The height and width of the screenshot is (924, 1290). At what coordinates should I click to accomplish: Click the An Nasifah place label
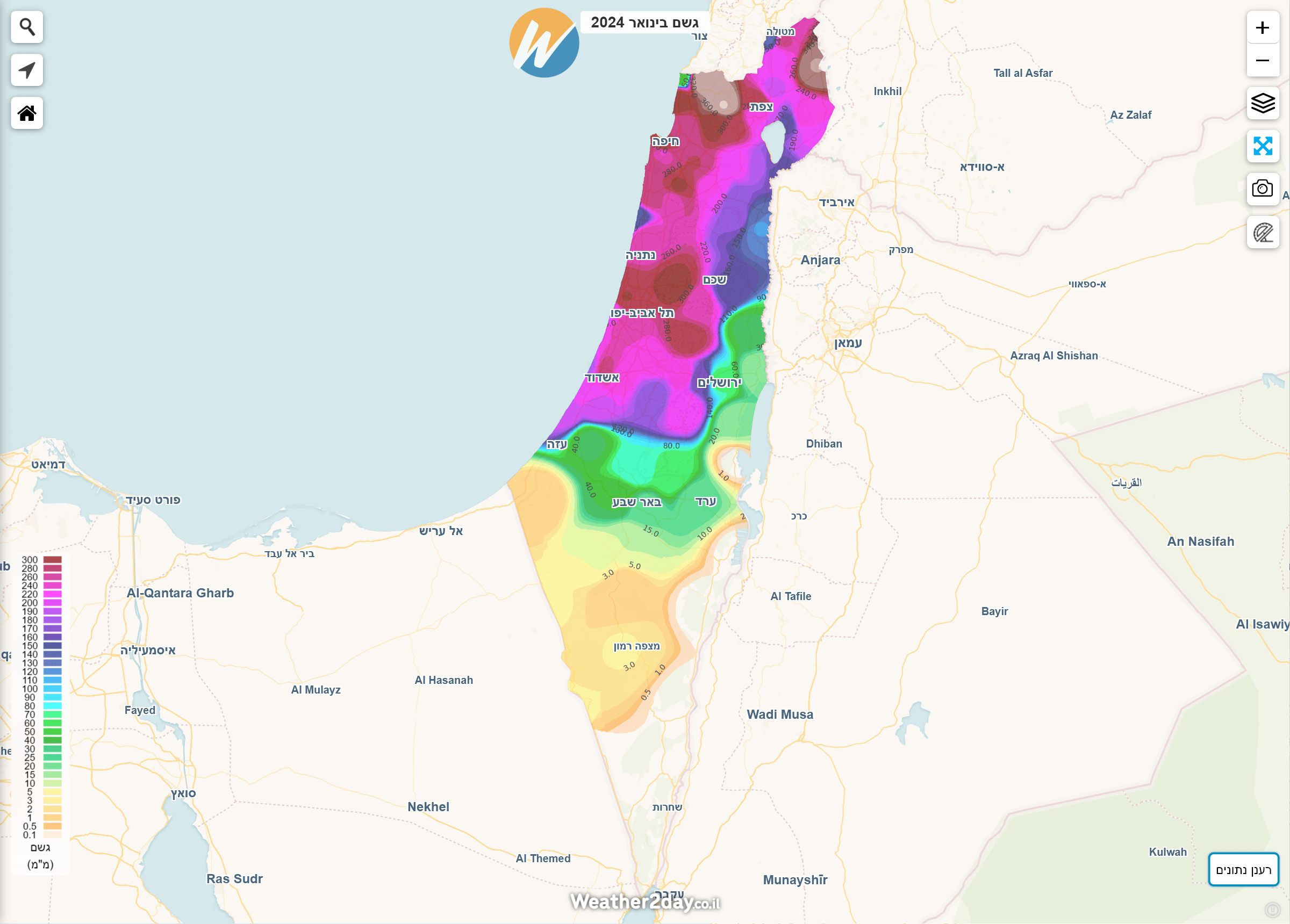tap(1201, 542)
